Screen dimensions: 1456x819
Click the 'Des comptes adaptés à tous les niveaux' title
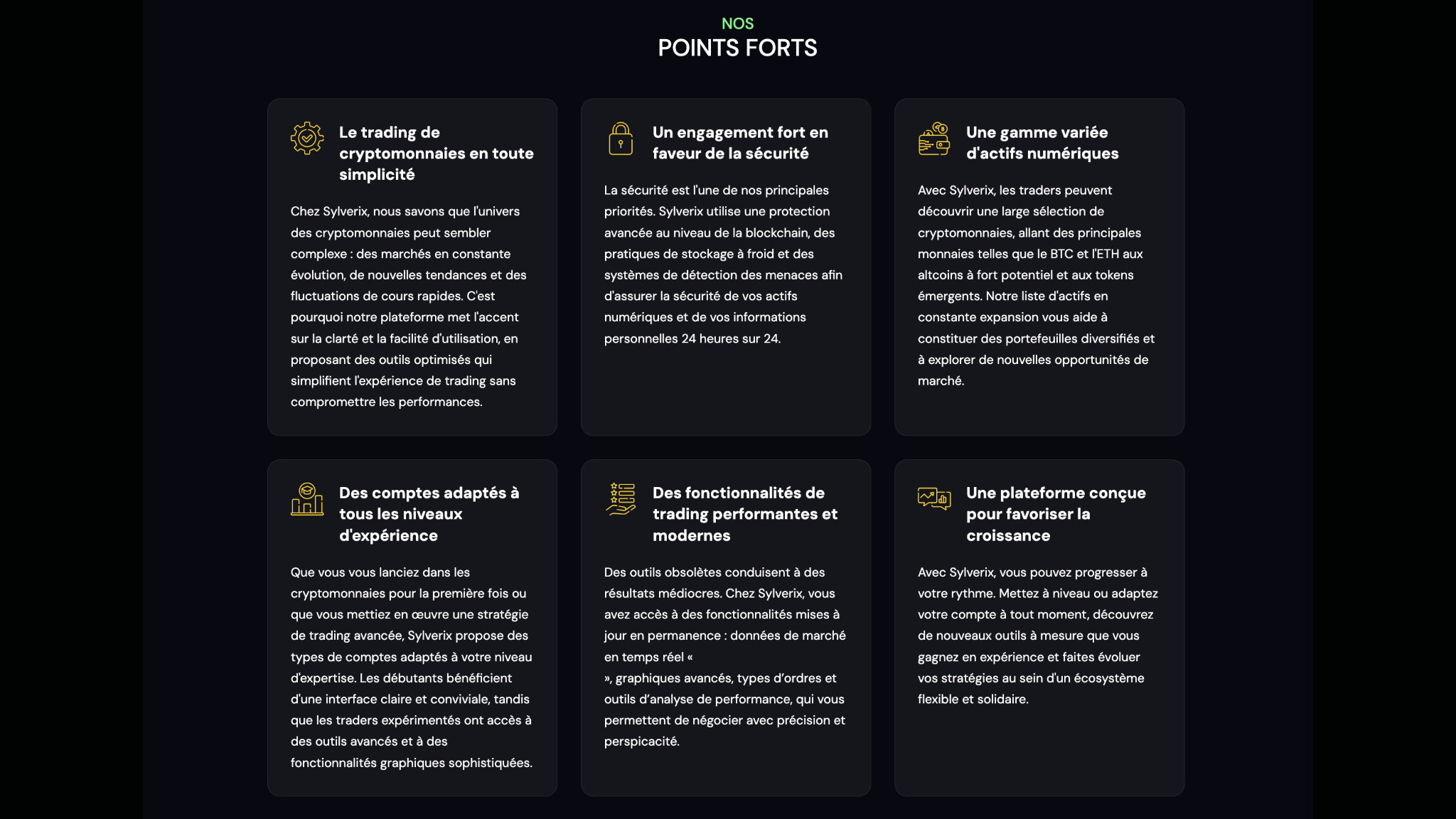[x=429, y=514]
